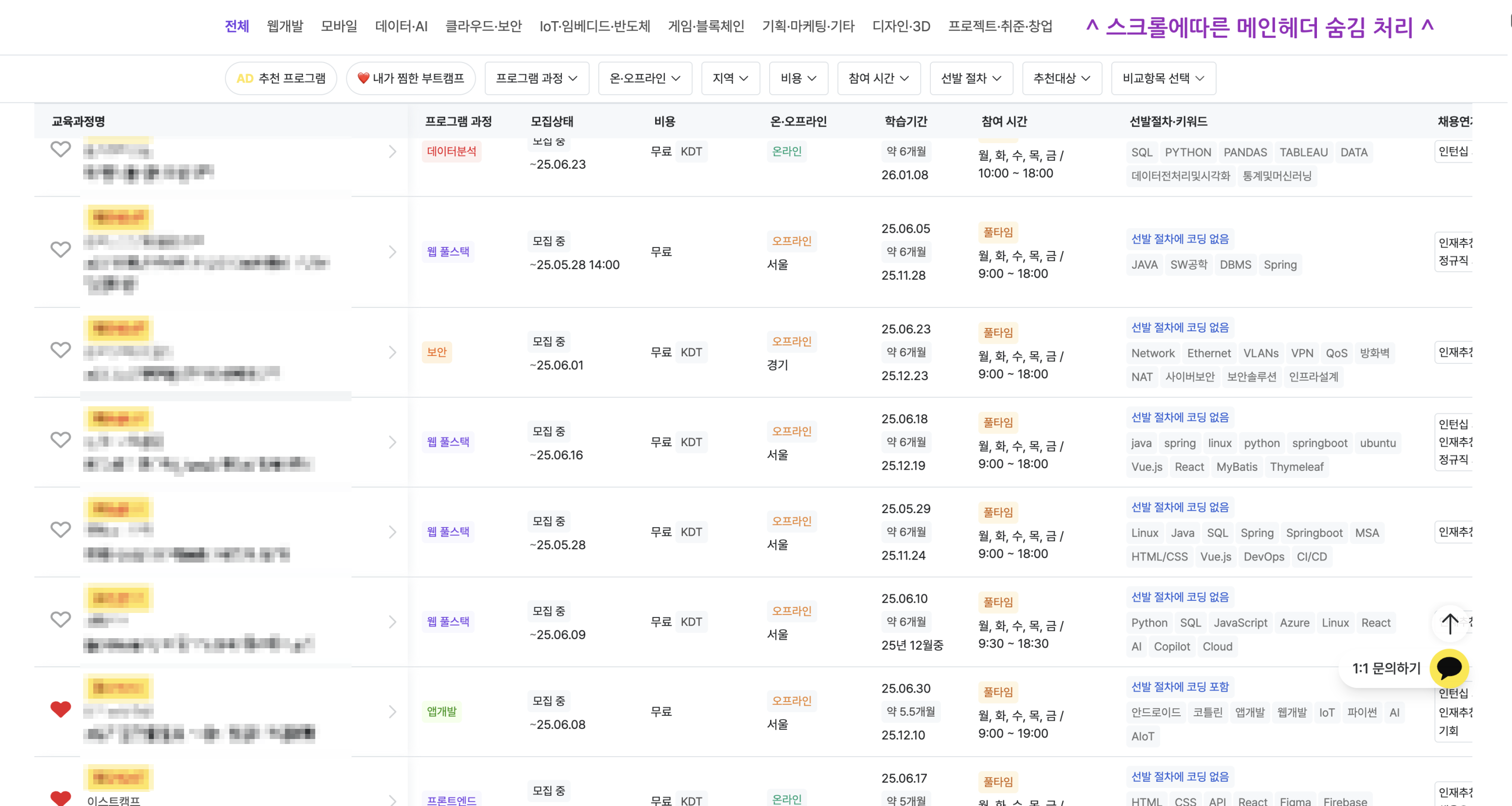1512x806 pixels.
Task: Click the PANDAS keyword tag
Action: (x=1245, y=152)
